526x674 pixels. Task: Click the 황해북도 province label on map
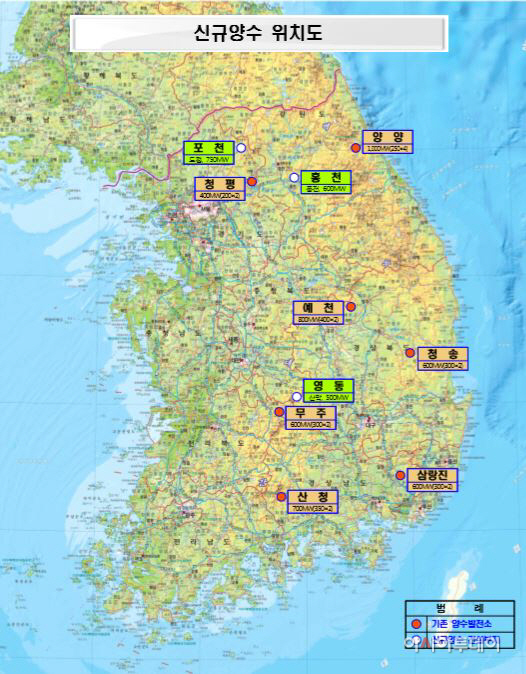tap(109, 75)
